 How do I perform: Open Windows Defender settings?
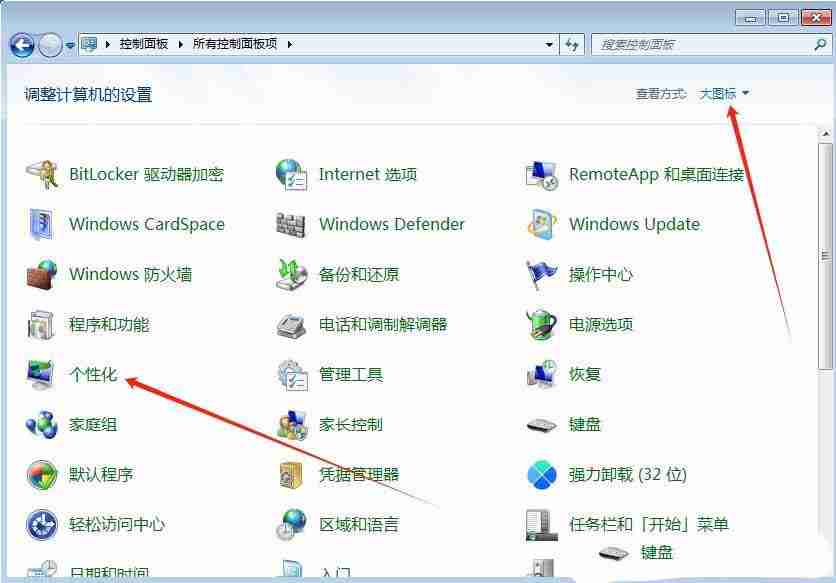(390, 224)
